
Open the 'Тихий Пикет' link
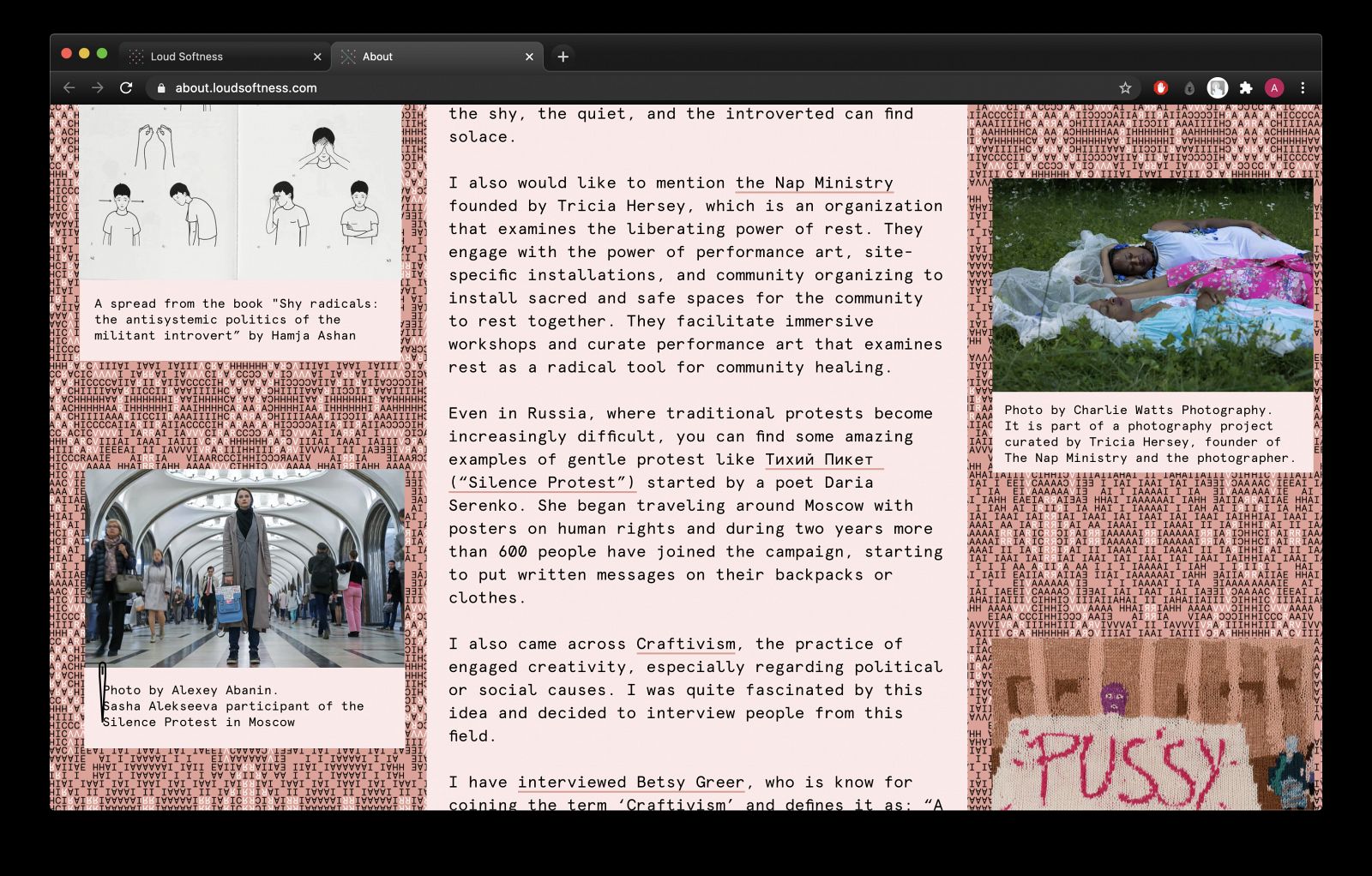click(x=824, y=459)
